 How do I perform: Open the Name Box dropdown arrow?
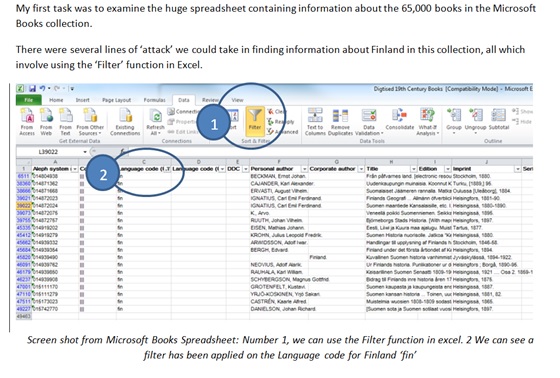(85, 152)
